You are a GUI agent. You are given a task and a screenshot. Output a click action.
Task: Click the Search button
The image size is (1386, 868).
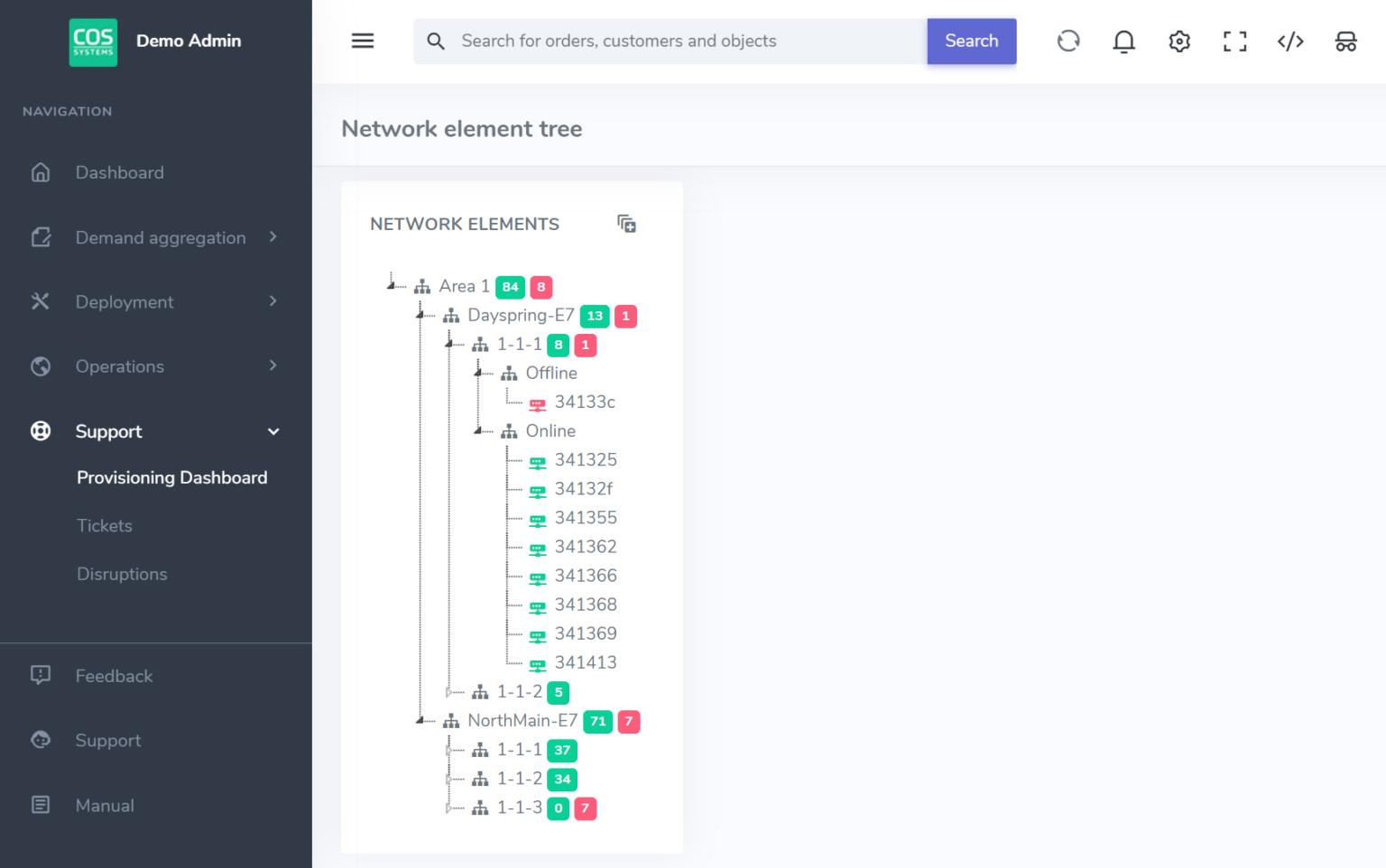(972, 42)
